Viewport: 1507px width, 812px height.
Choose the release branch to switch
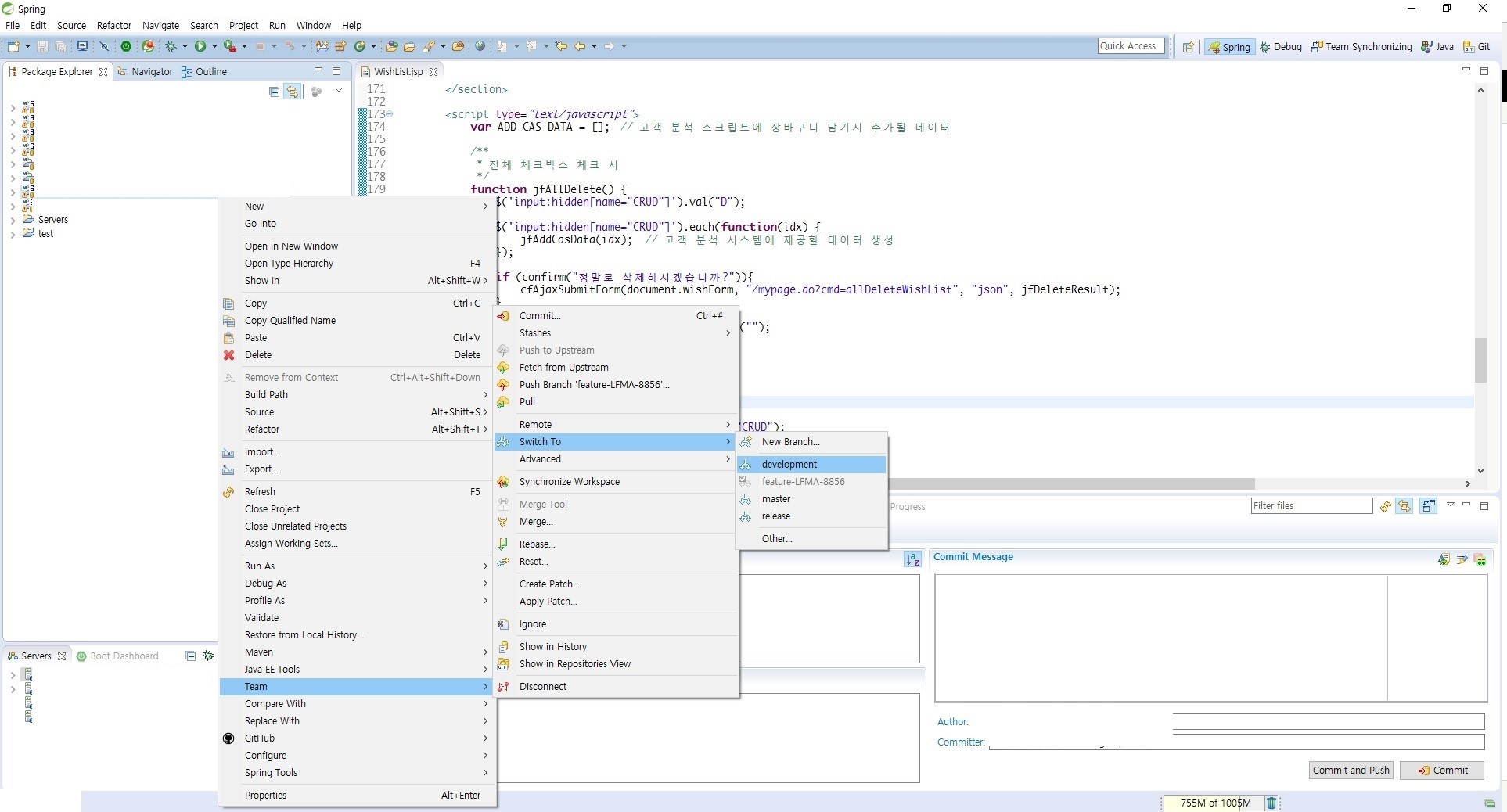(x=811, y=516)
